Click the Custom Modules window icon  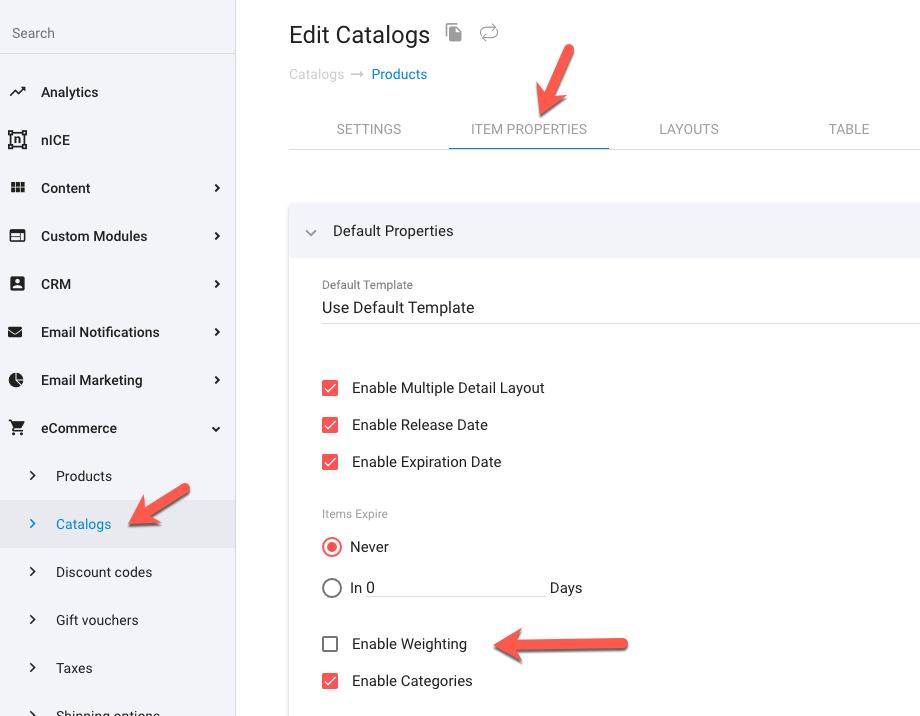point(18,236)
